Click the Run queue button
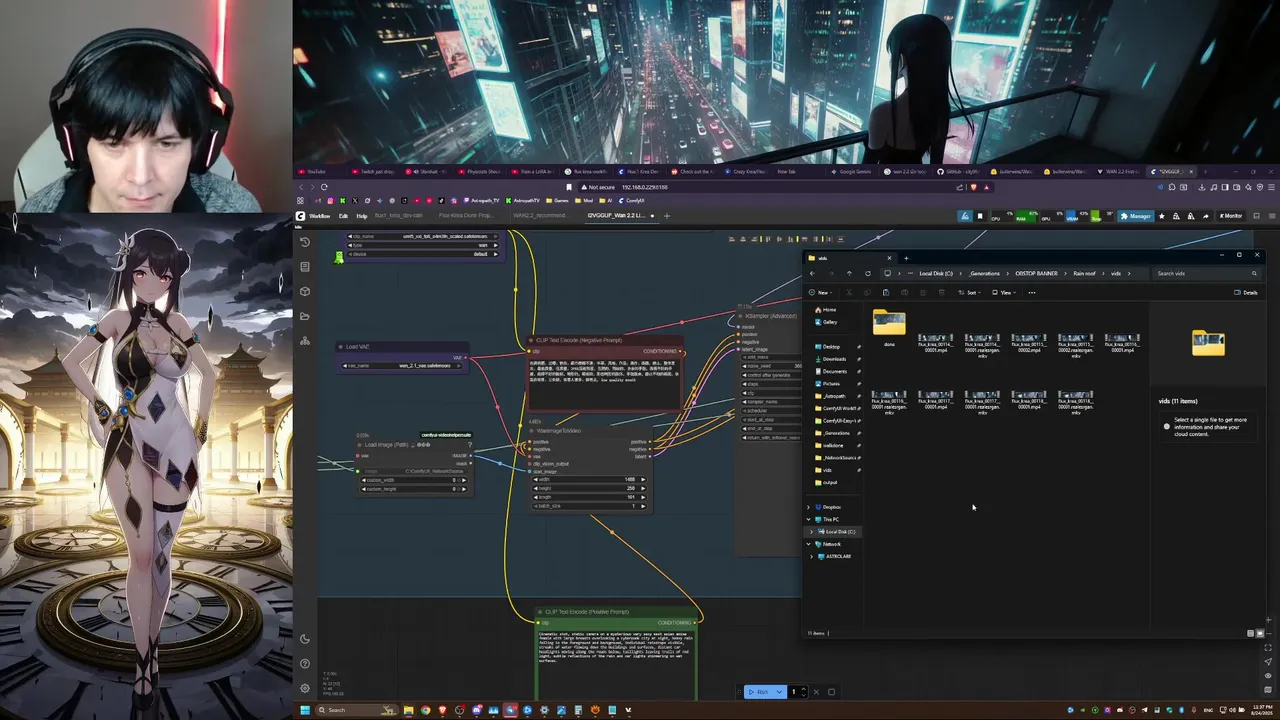 click(x=758, y=692)
